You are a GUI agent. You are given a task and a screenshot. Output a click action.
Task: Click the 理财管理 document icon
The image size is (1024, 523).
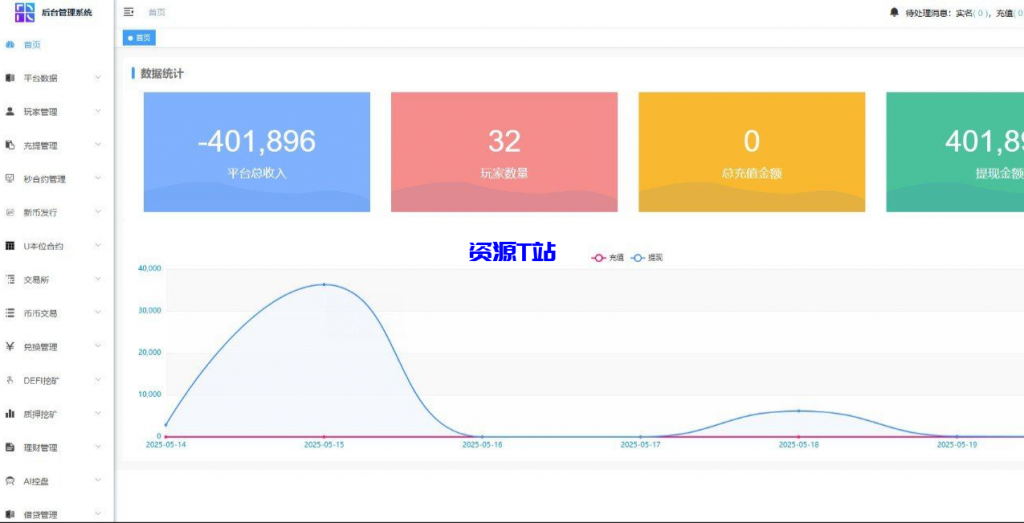pos(10,447)
